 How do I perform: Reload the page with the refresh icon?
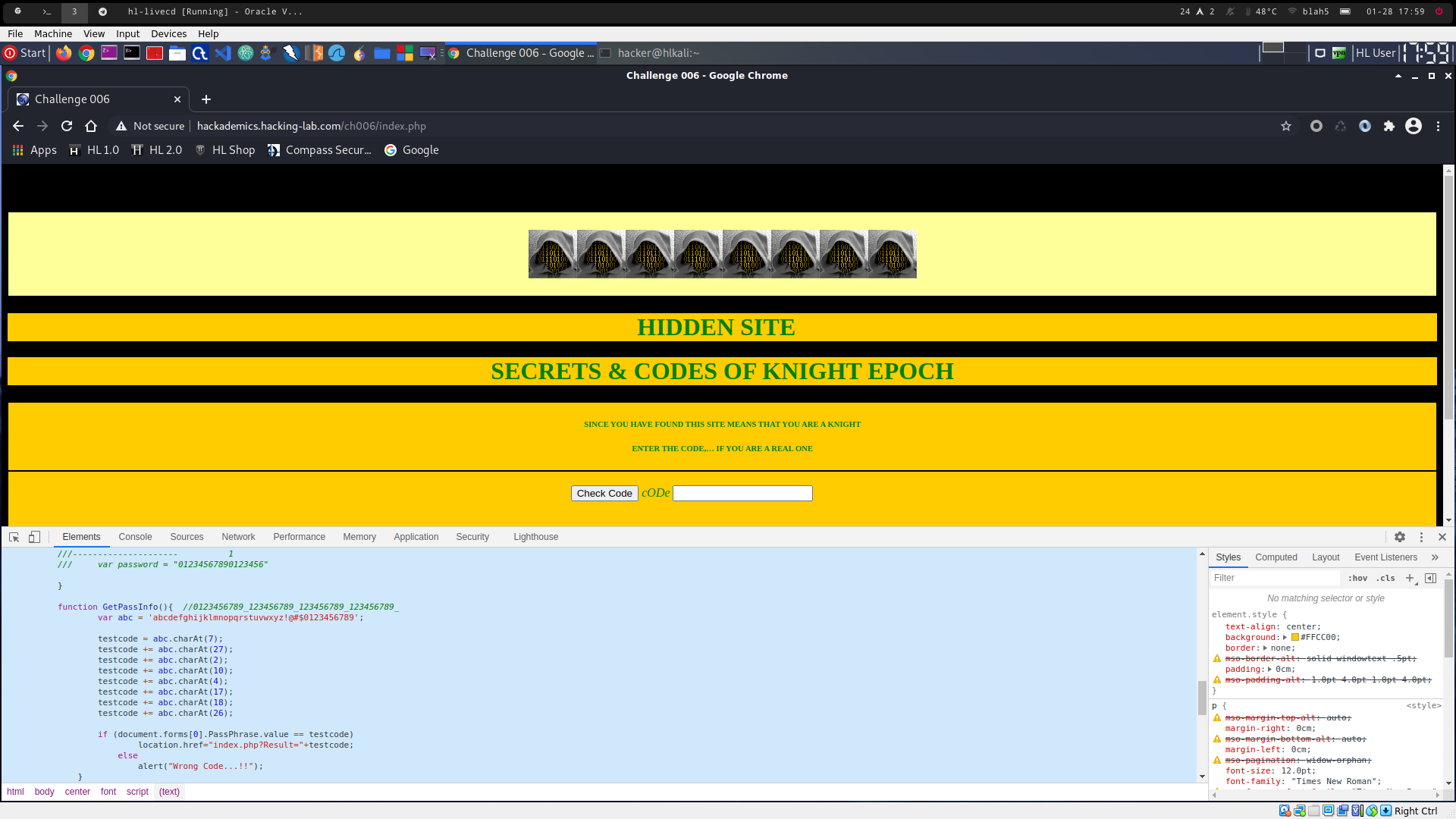[67, 126]
